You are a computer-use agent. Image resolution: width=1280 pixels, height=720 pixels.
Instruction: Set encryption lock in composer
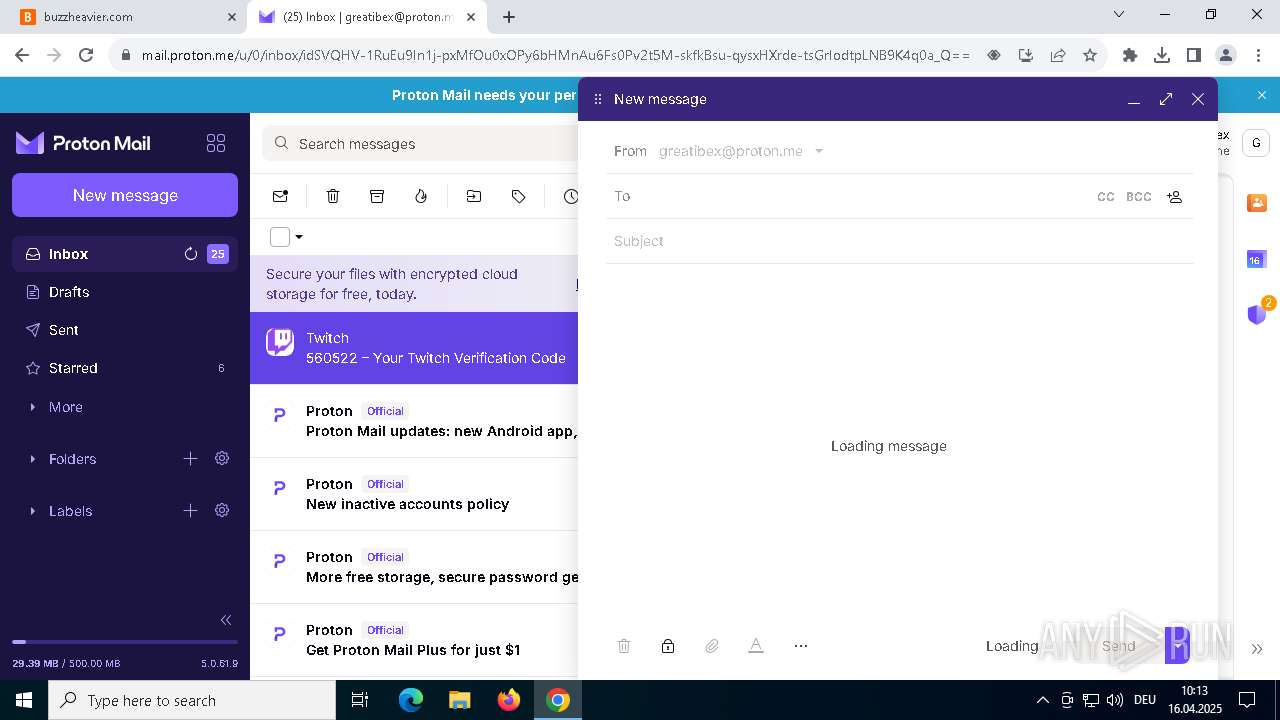(x=668, y=646)
